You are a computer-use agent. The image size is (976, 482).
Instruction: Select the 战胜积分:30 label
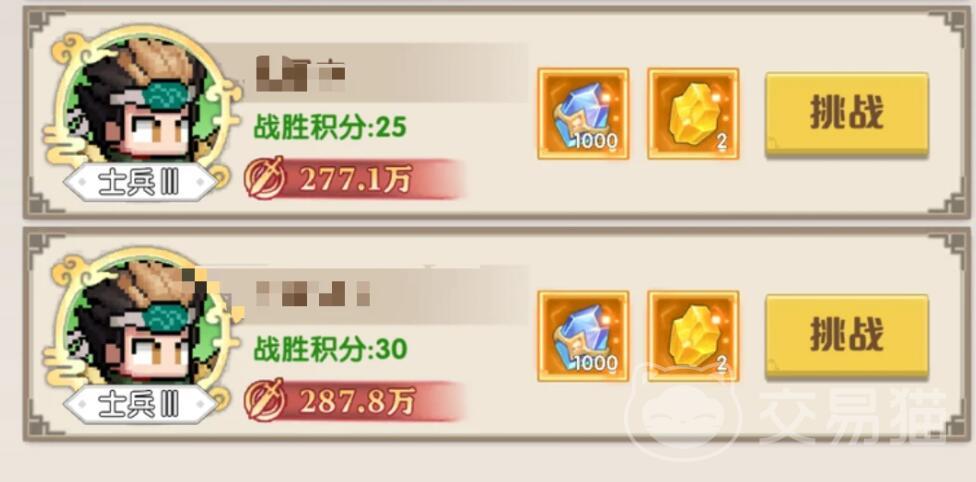[x=330, y=349]
